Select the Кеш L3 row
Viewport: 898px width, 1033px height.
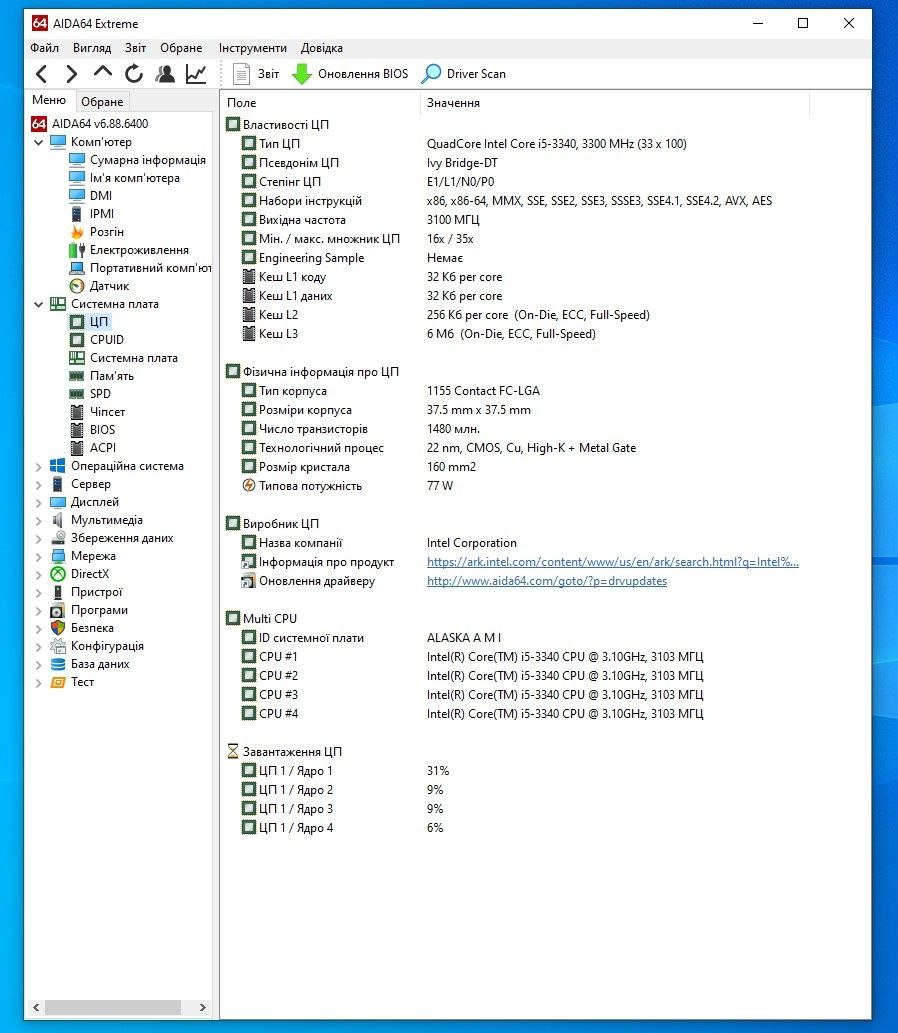tap(419, 334)
